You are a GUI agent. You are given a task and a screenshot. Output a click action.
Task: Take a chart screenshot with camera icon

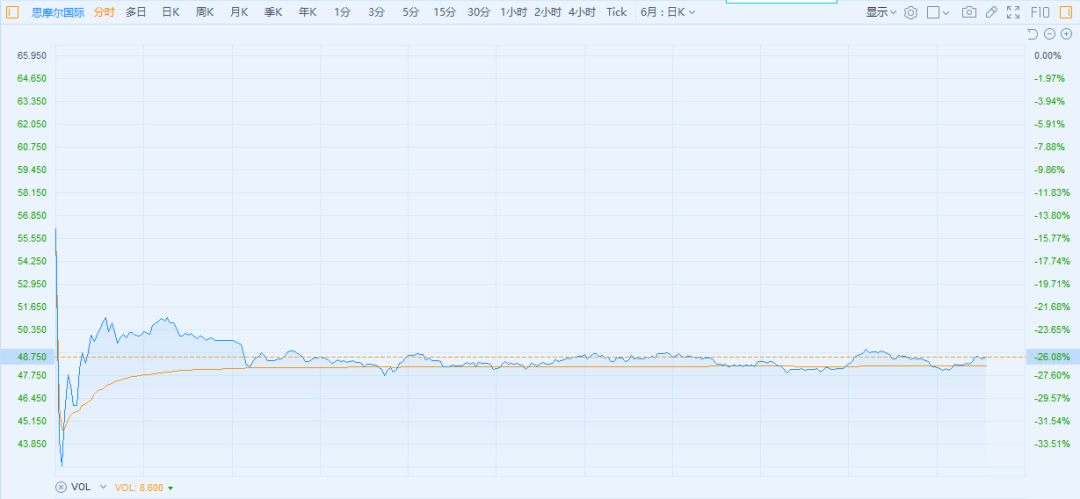coord(969,12)
